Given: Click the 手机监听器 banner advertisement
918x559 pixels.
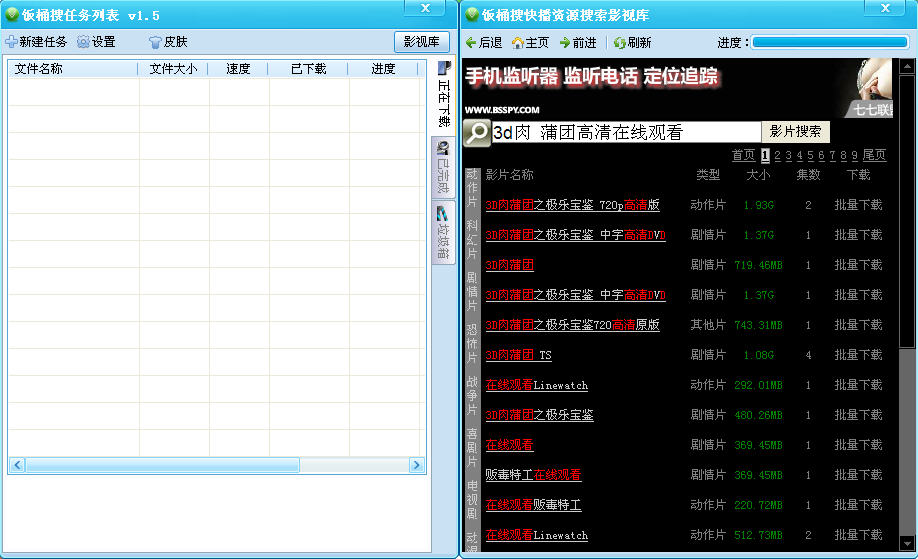Looking at the screenshot, I should [679, 88].
